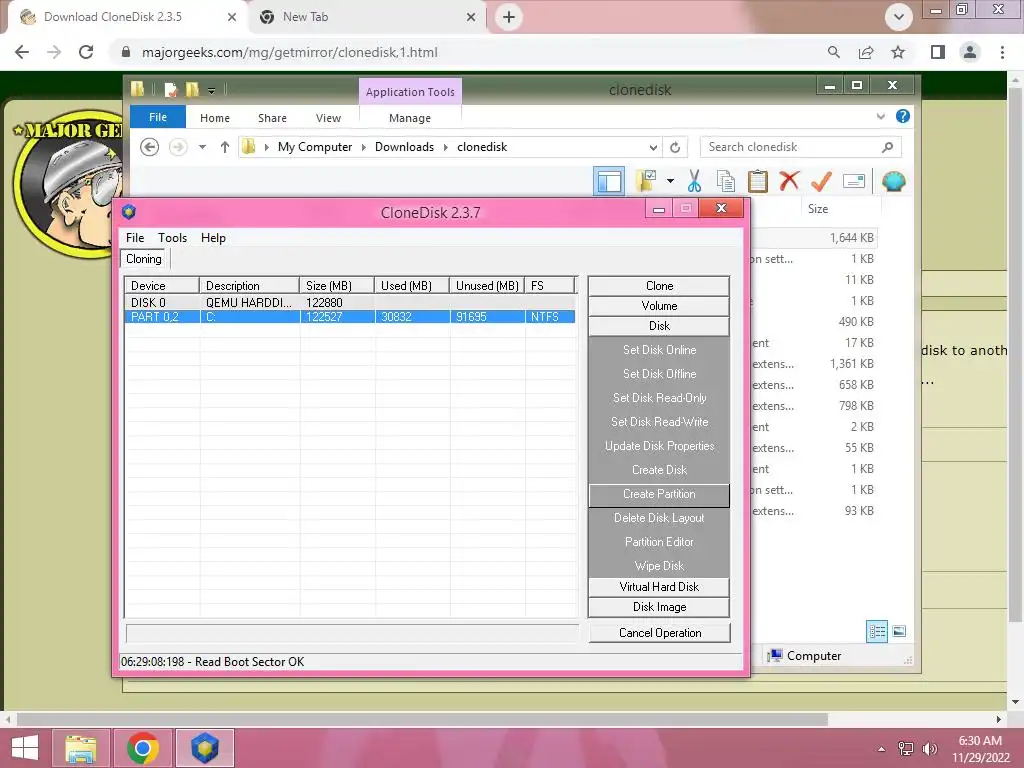Click the red X Delete icon in Explorer
The height and width of the screenshot is (768, 1024).
click(789, 180)
